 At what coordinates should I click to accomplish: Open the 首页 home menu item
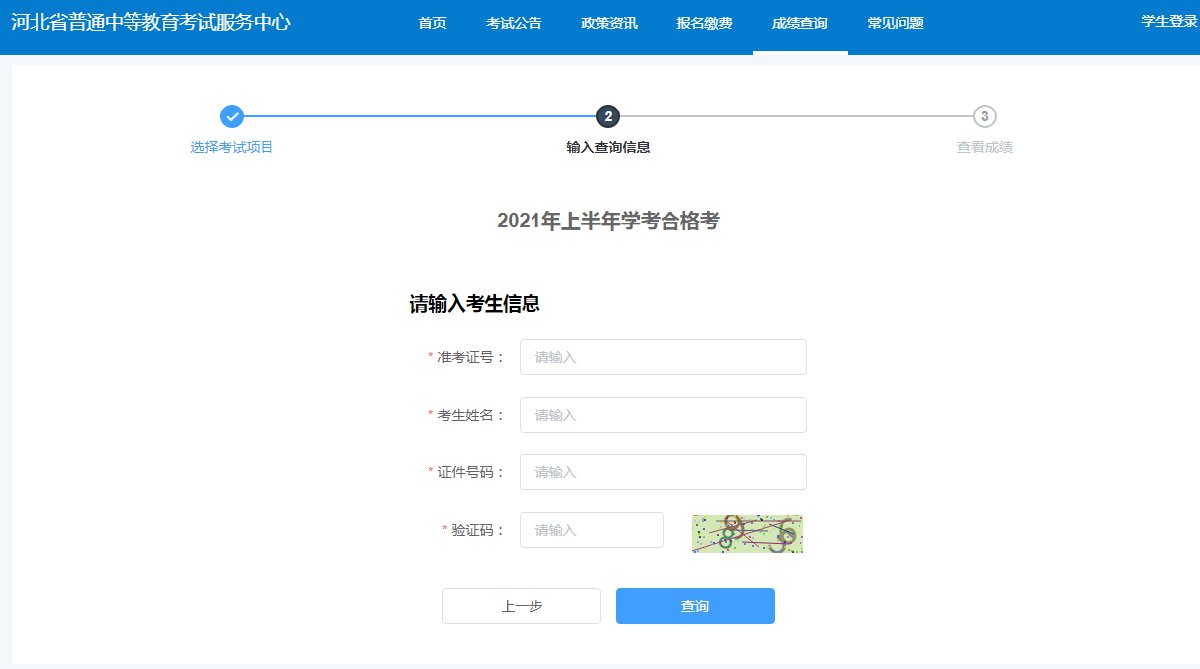(x=432, y=23)
